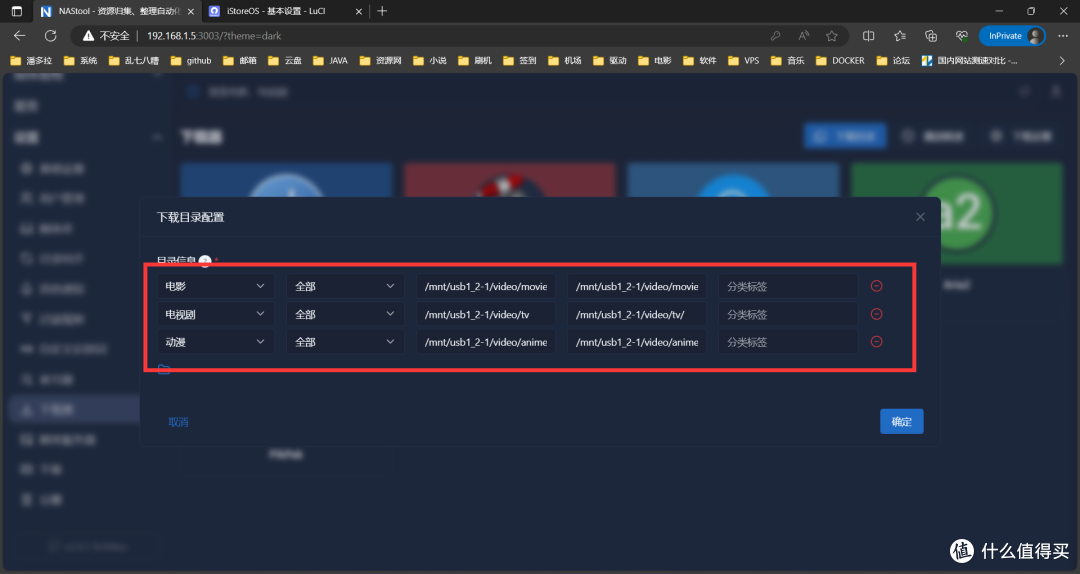Open the 国内网站测速对比 bookmark
Image resolution: width=1080 pixels, height=574 pixels.
(970, 61)
